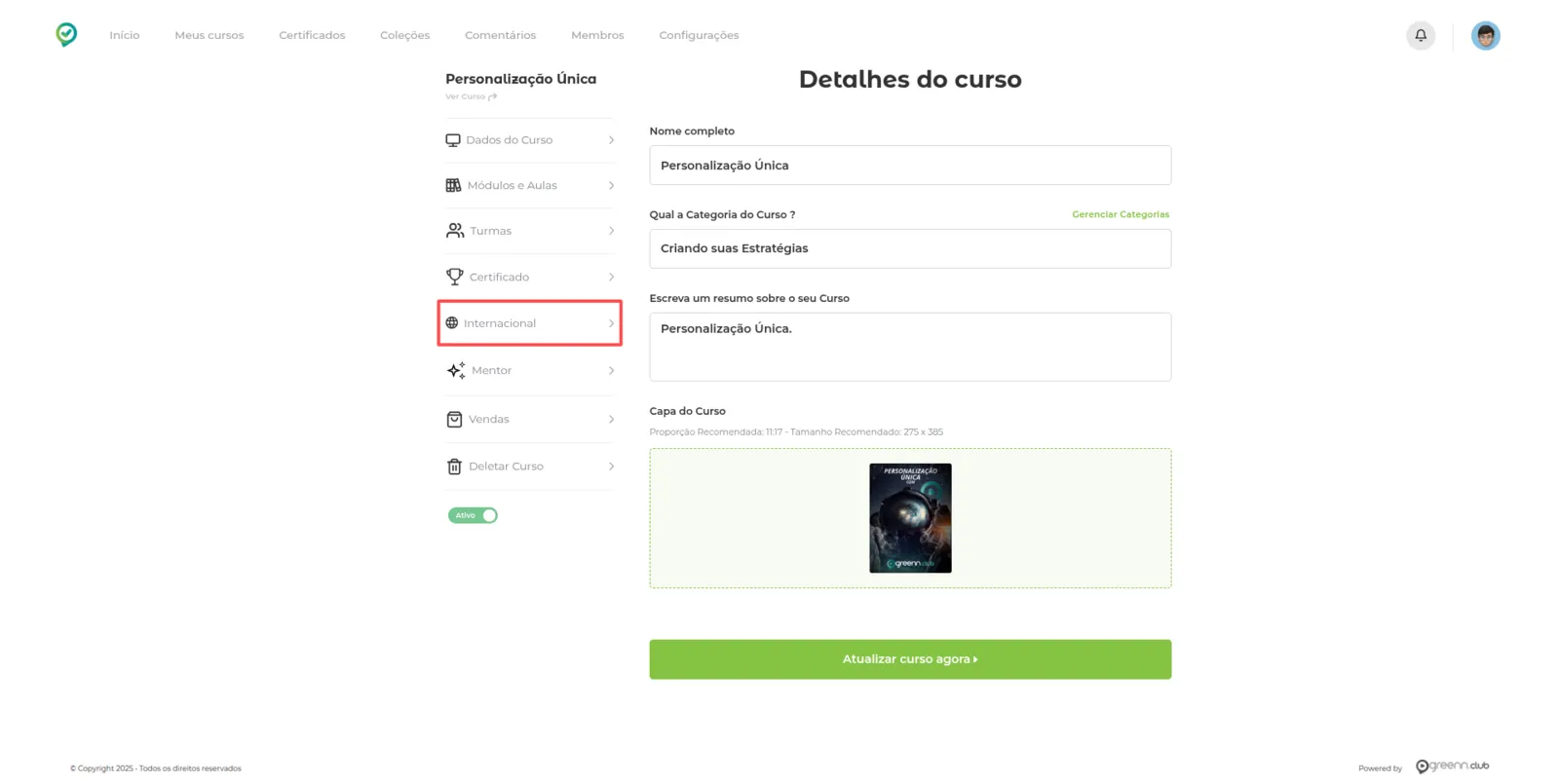The image size is (1559, 784).
Task: Click the Atualizar curso agora button
Action: click(x=910, y=659)
